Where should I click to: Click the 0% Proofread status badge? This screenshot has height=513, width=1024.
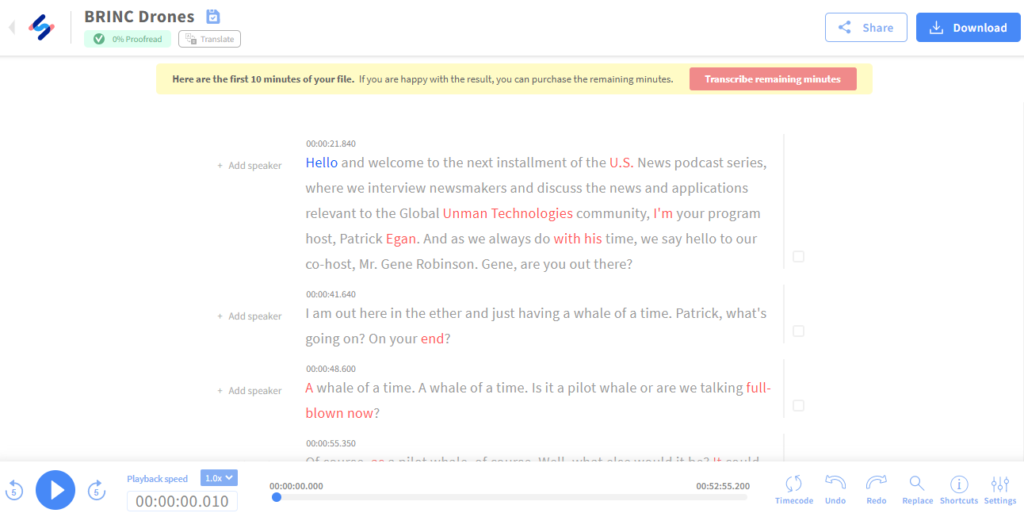pos(127,39)
